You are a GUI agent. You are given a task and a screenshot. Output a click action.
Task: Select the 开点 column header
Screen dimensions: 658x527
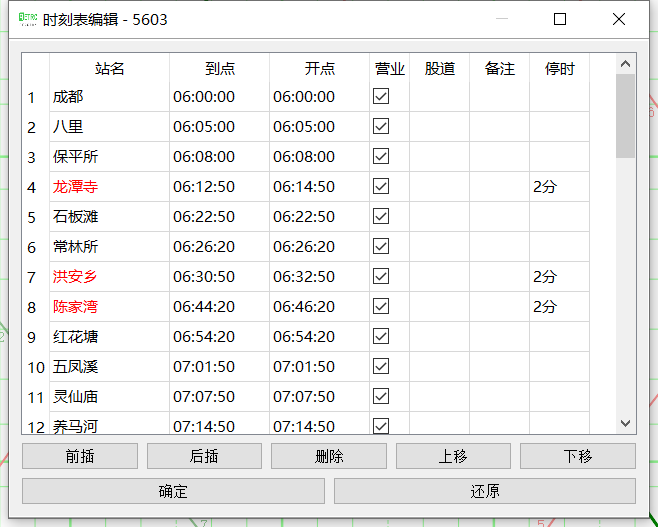point(319,68)
